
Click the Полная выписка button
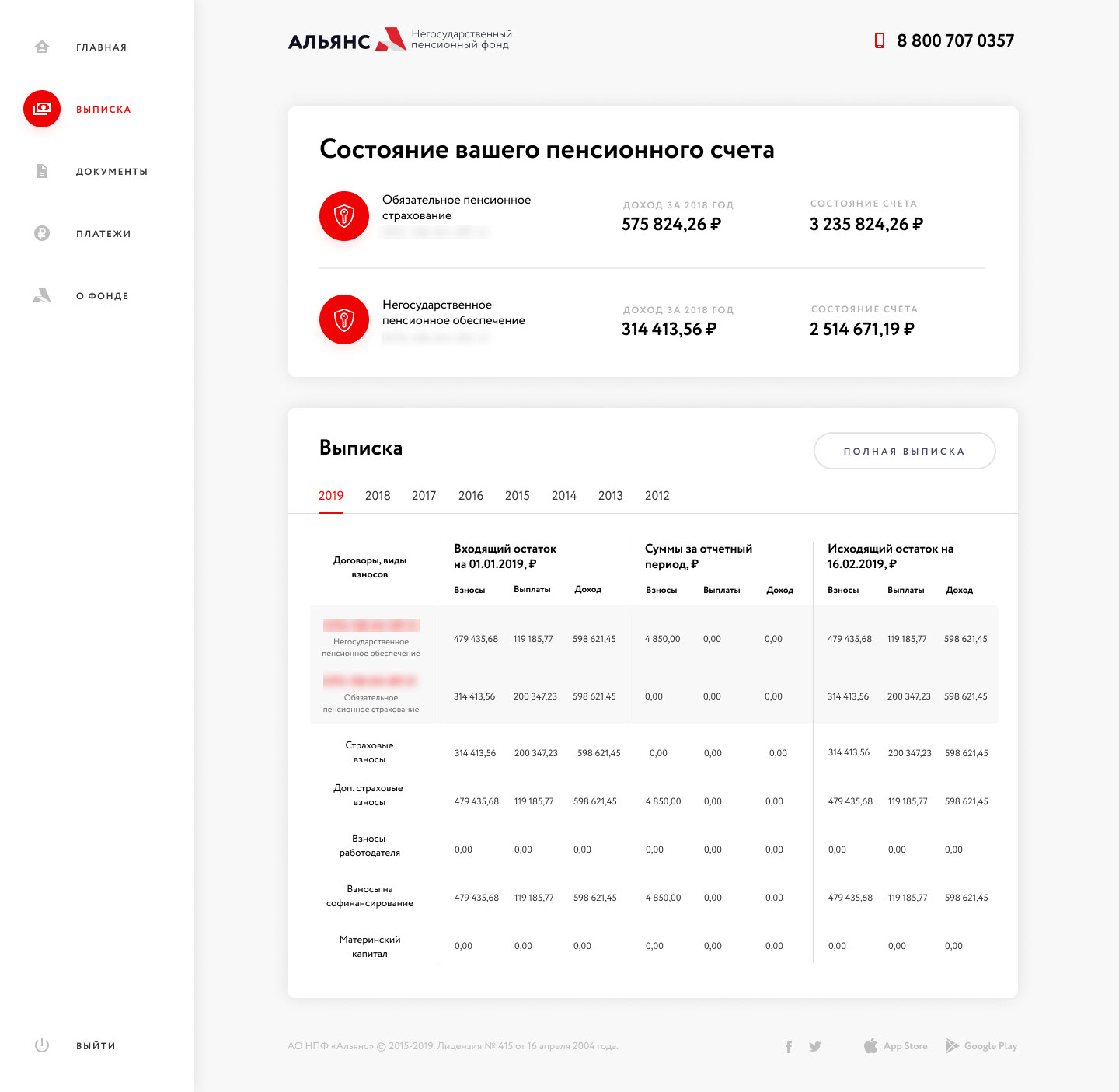905,451
